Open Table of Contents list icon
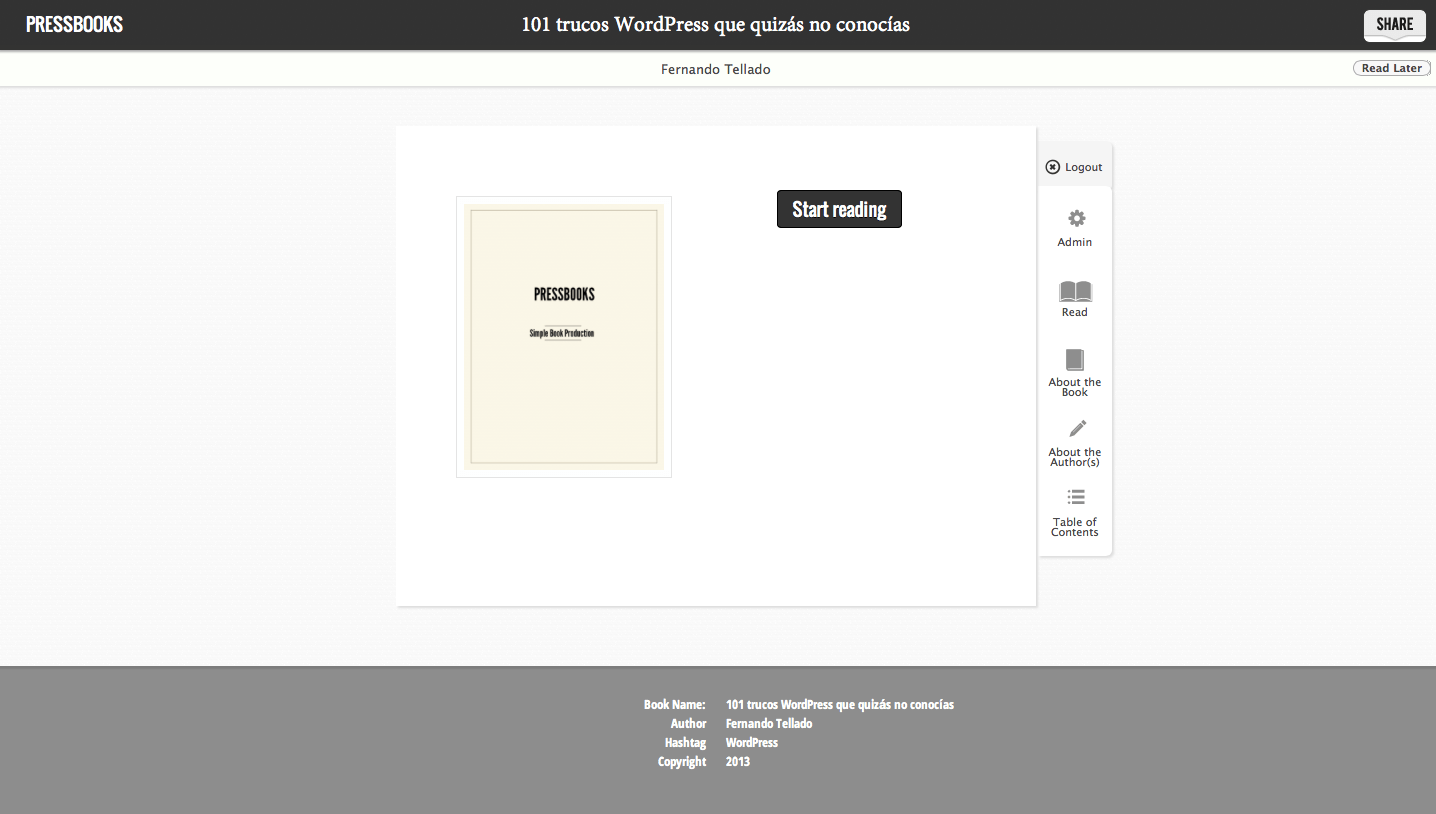Screen dimensions: 1436x814 (1076, 497)
